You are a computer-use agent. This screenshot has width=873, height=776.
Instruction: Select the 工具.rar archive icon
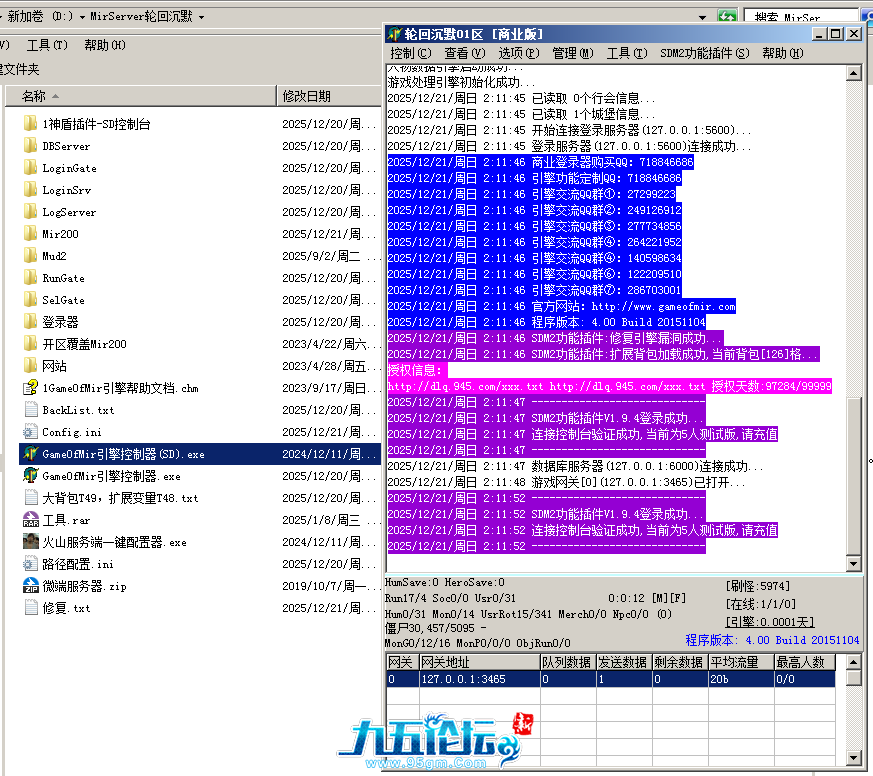tap(30, 520)
